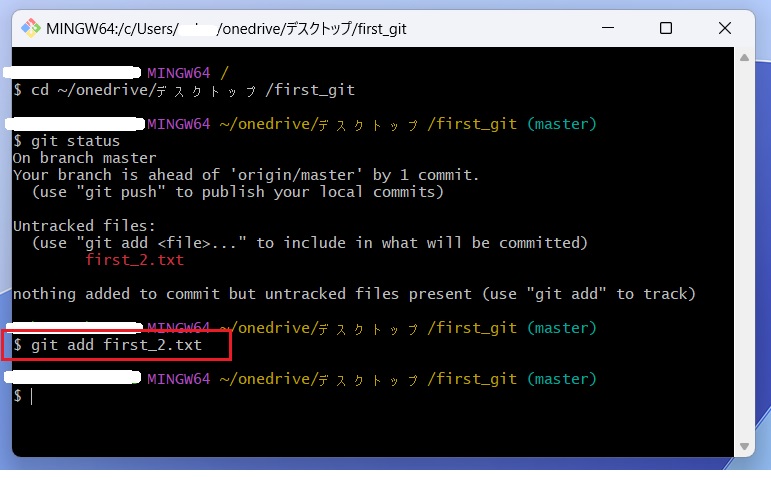Screen dimensions: 771x478
Task: Click the vertical scrollbar track
Action: (x=744, y=252)
